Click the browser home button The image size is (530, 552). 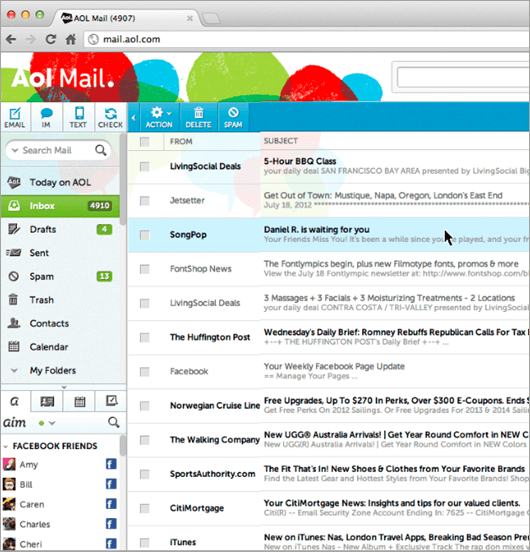[x=71, y=39]
